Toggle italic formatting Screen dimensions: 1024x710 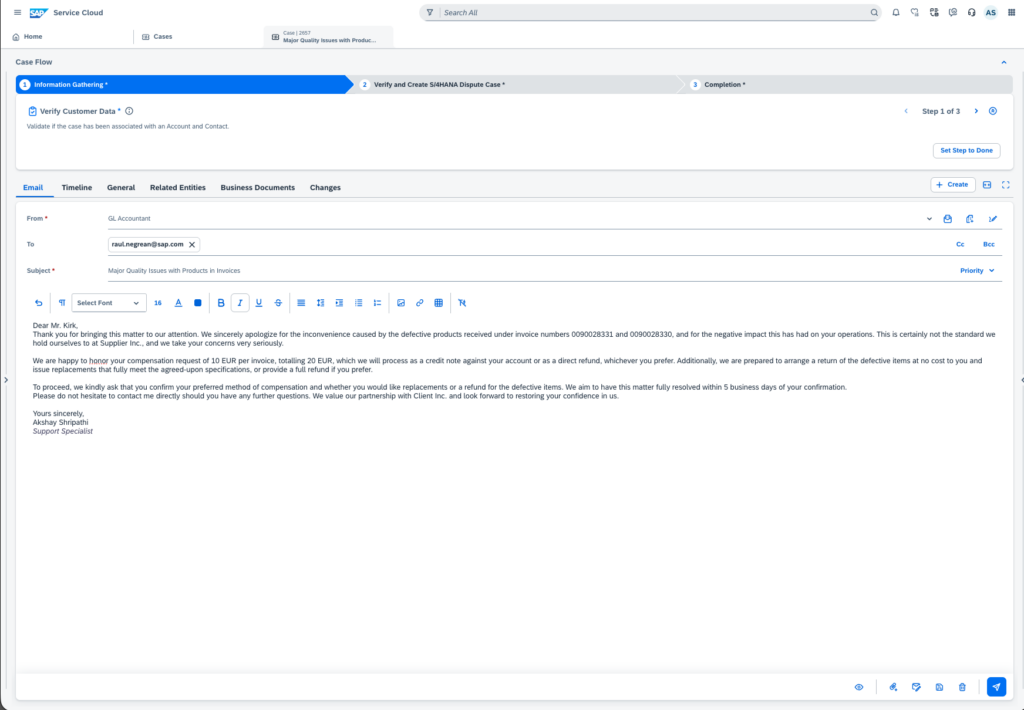(240, 302)
